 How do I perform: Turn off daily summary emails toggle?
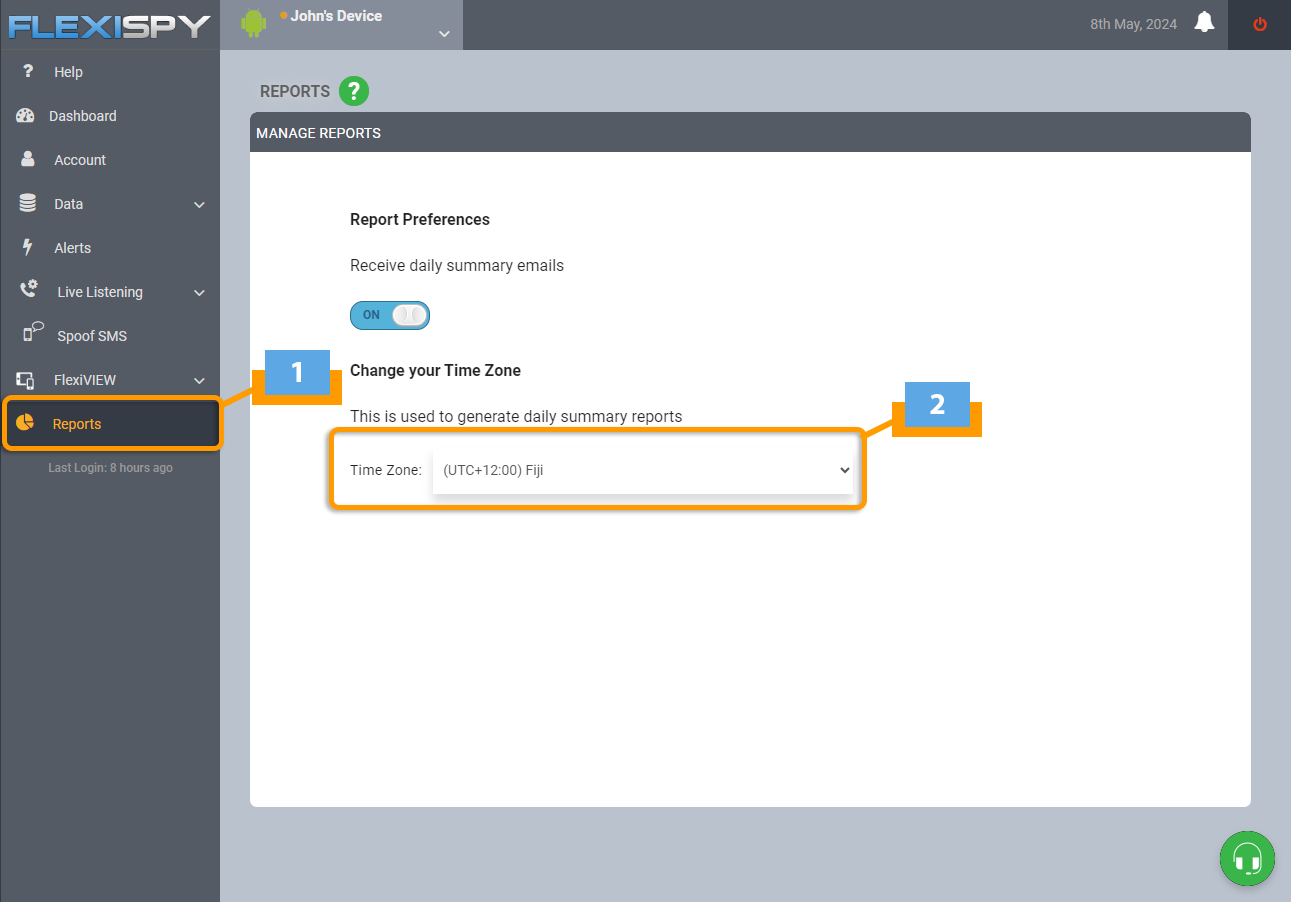pos(390,315)
